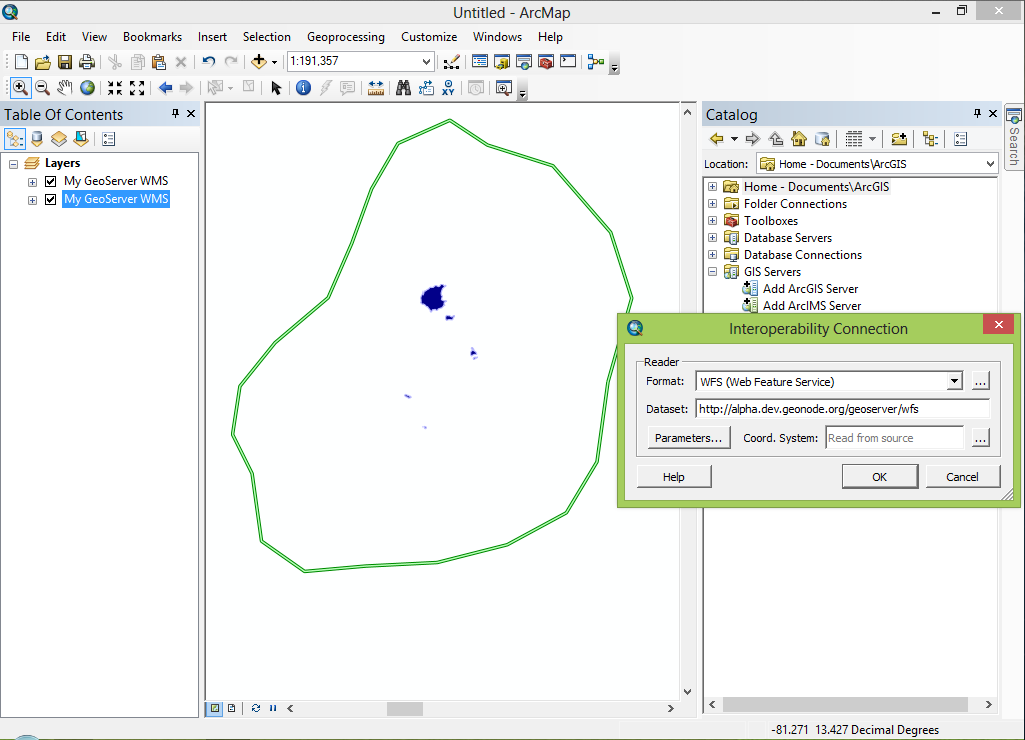Click the Fixed Zoom In icon
This screenshot has height=740, width=1025.
point(115,88)
